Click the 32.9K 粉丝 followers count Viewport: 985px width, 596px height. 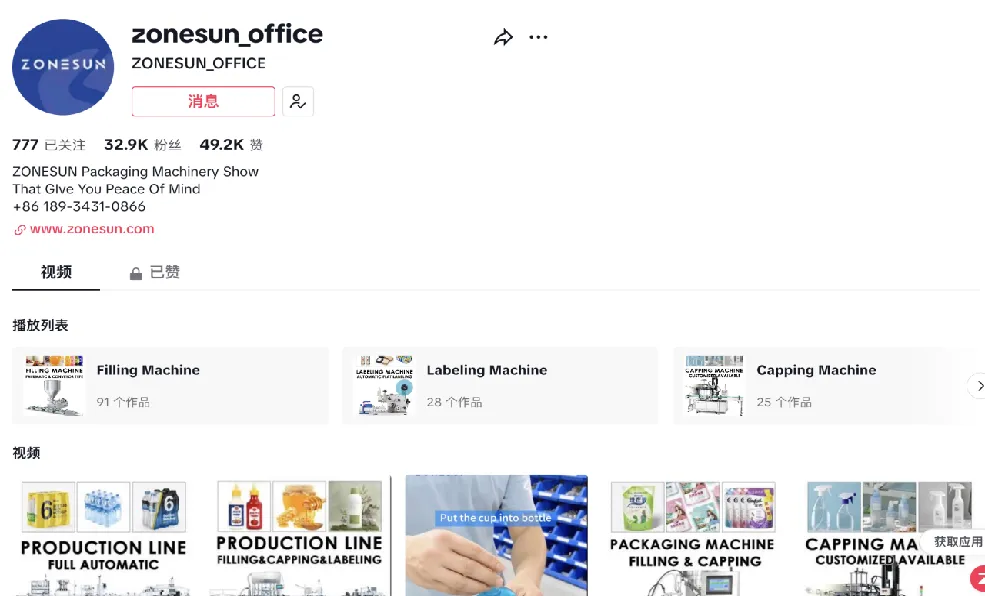coord(143,145)
